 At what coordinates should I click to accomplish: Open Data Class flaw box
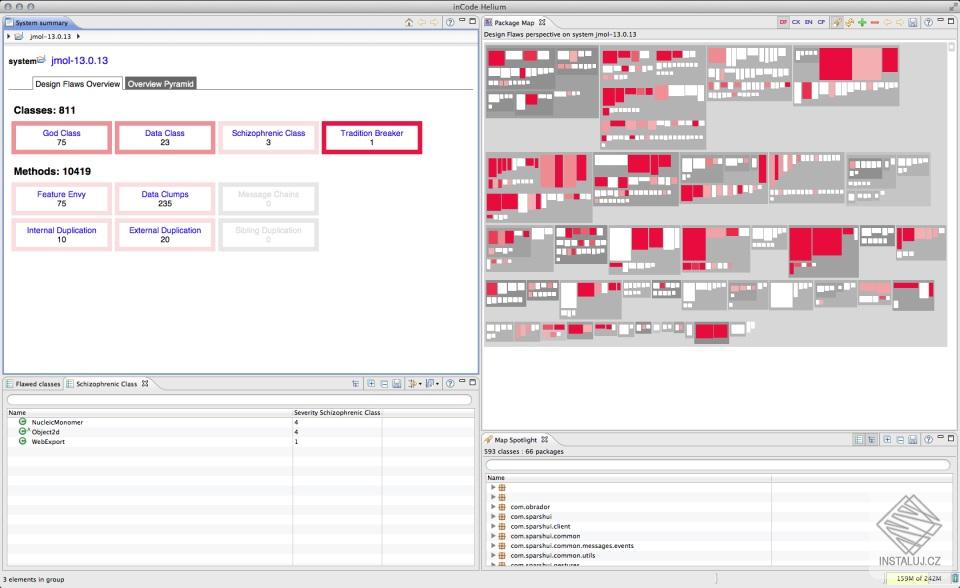[x=165, y=137]
